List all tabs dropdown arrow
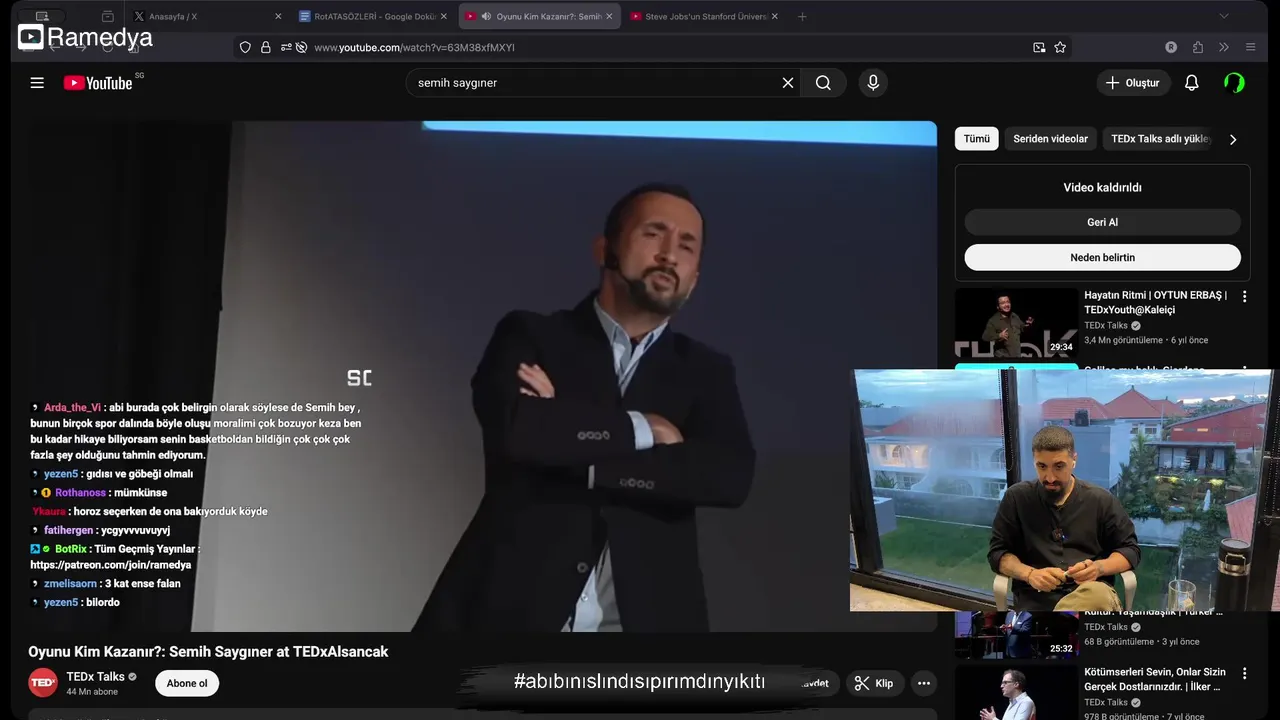This screenshot has width=1280, height=720. tap(1223, 16)
